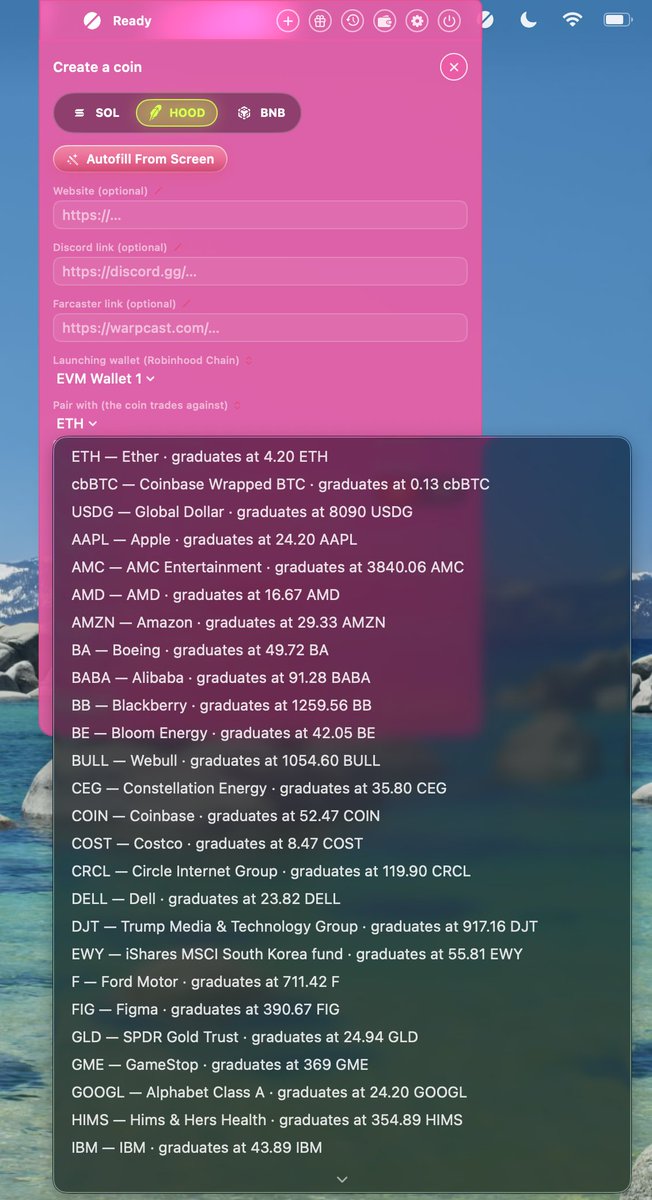
Task: Choose CEG — Constellation Energy option
Action: tap(342, 788)
